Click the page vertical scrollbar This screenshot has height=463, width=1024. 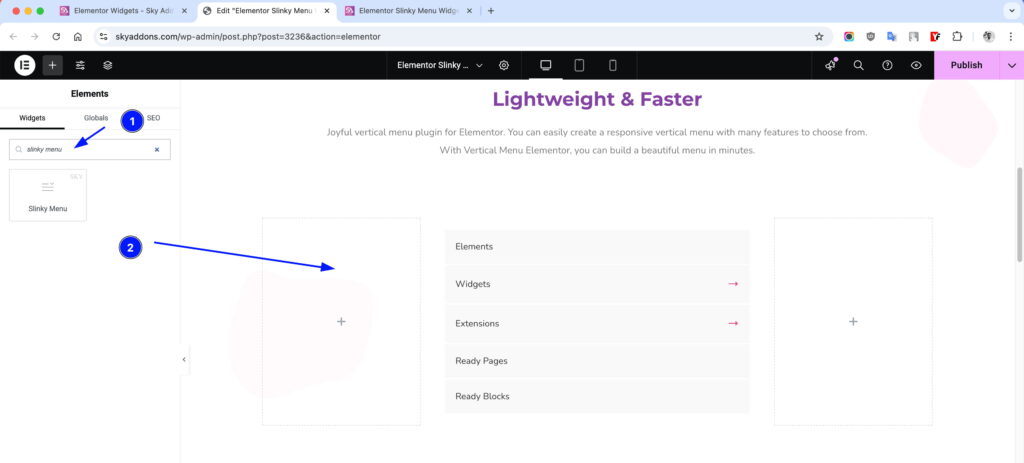1019,216
